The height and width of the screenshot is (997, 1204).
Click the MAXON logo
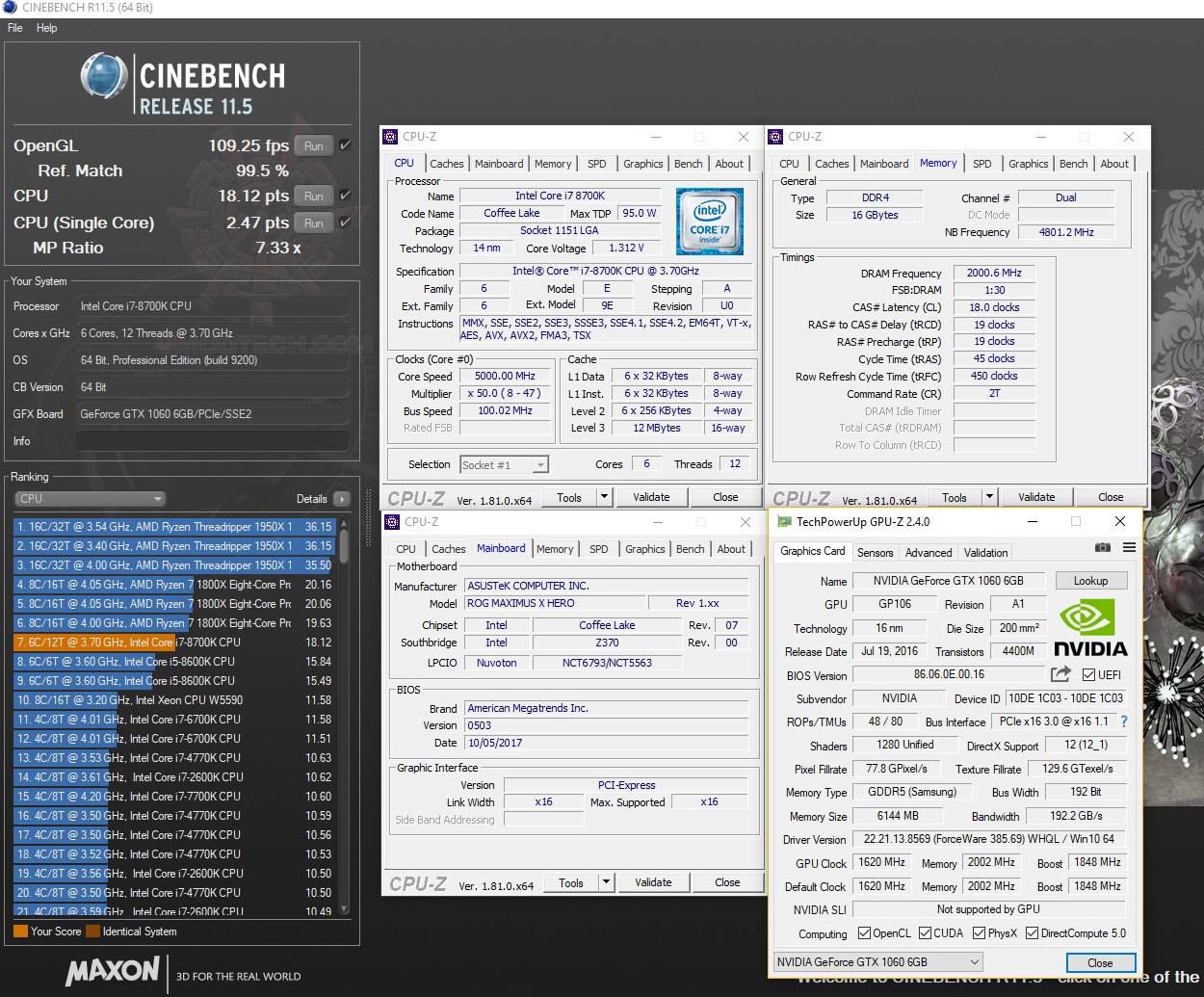(x=113, y=970)
